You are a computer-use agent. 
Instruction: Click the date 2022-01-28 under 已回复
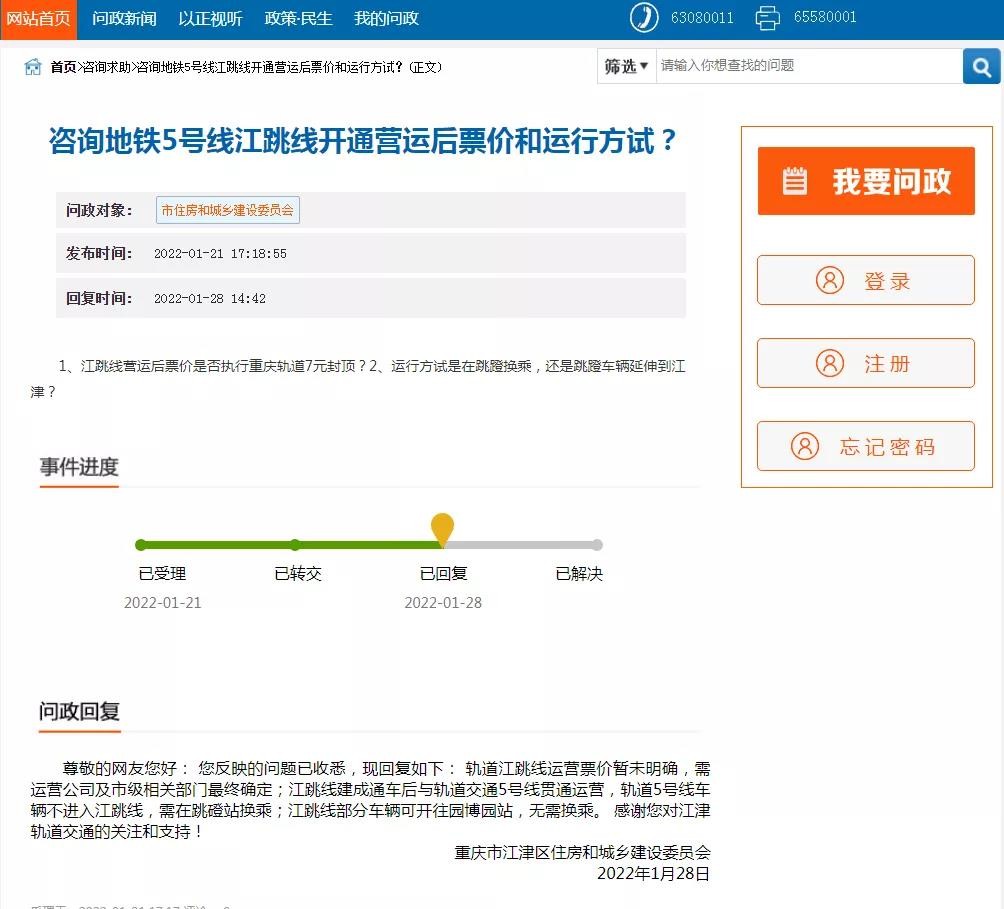coord(443,602)
